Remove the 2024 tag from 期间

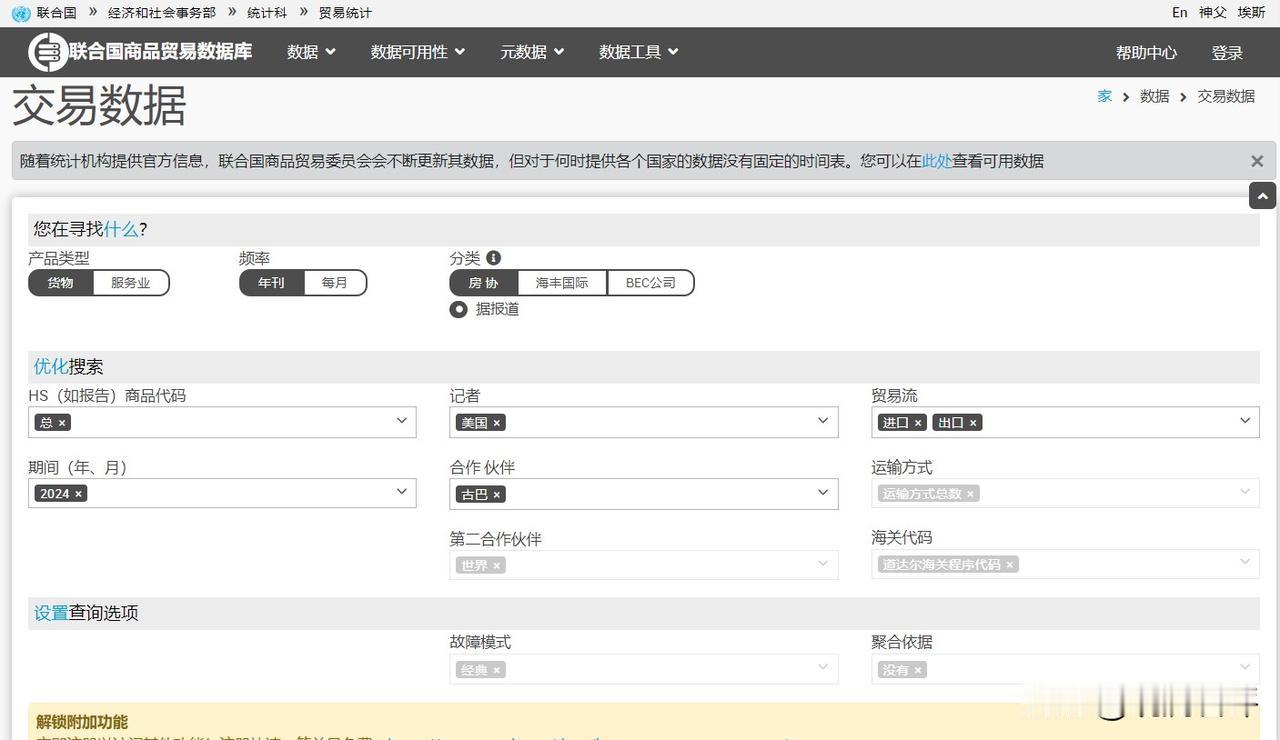coord(77,493)
